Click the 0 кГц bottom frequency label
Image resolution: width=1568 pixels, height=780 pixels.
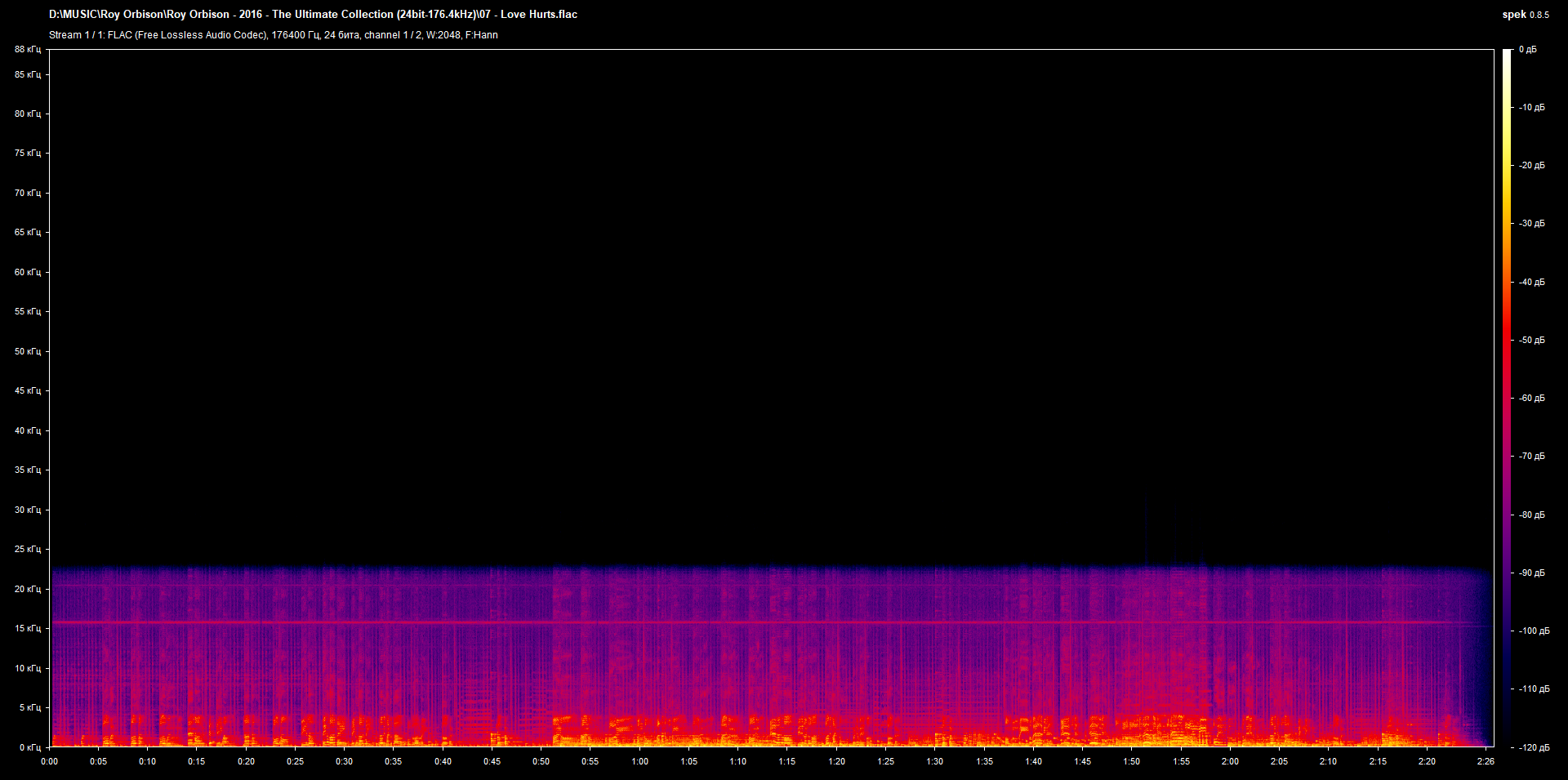coord(29,747)
